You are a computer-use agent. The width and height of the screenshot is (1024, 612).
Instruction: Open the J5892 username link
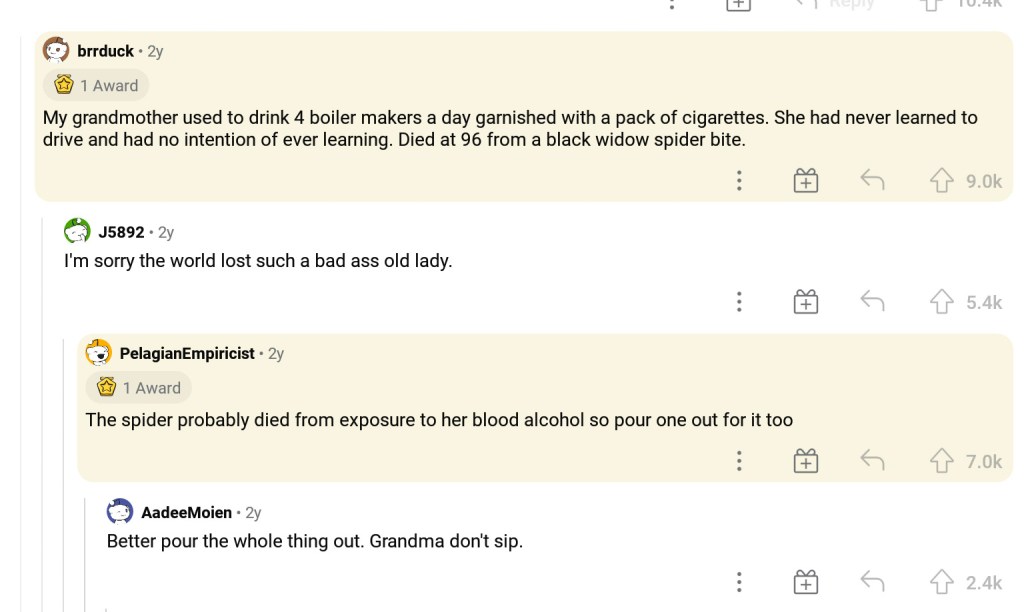[x=121, y=232]
